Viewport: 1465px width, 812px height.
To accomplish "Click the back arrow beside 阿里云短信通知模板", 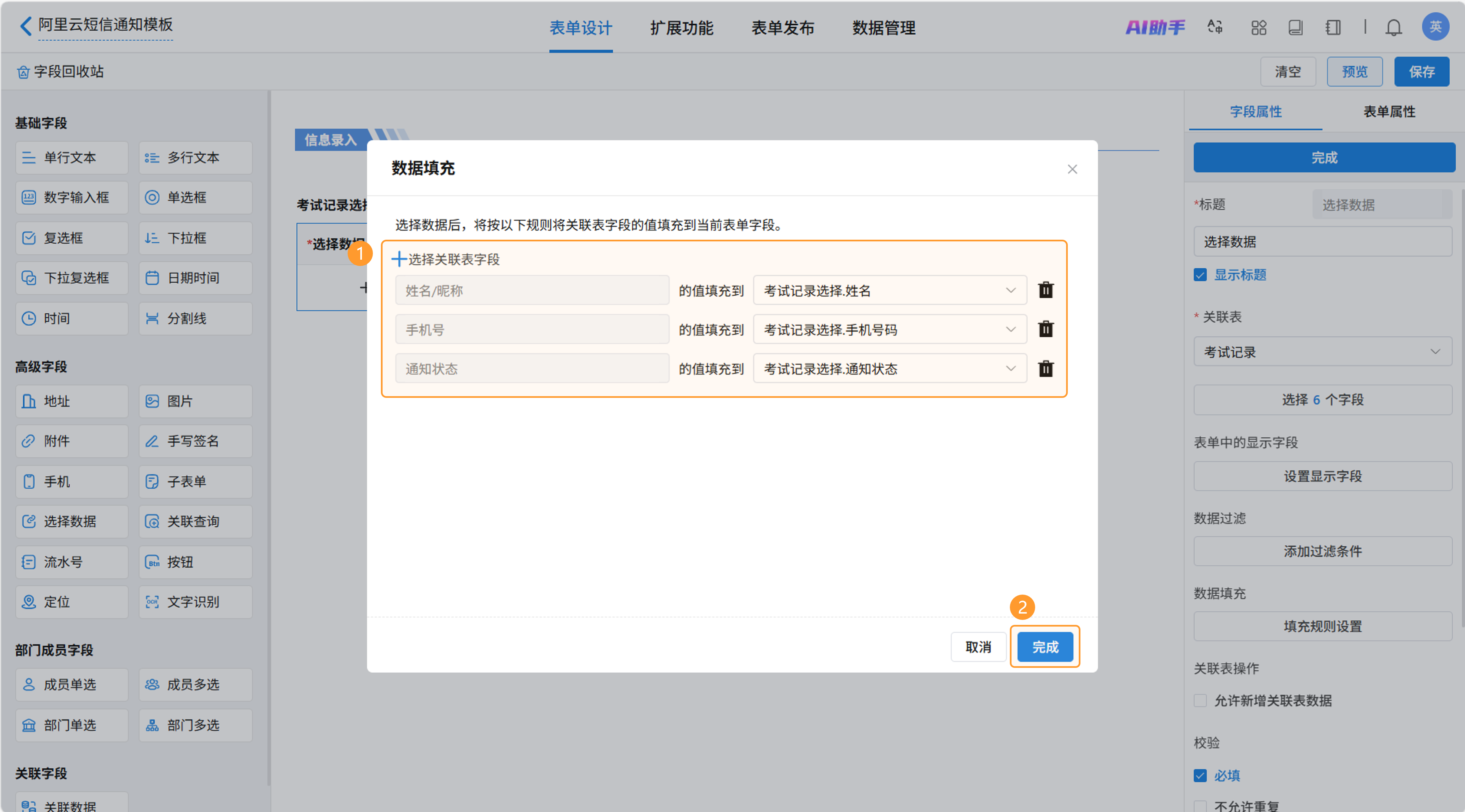I will pyautogui.click(x=26, y=26).
